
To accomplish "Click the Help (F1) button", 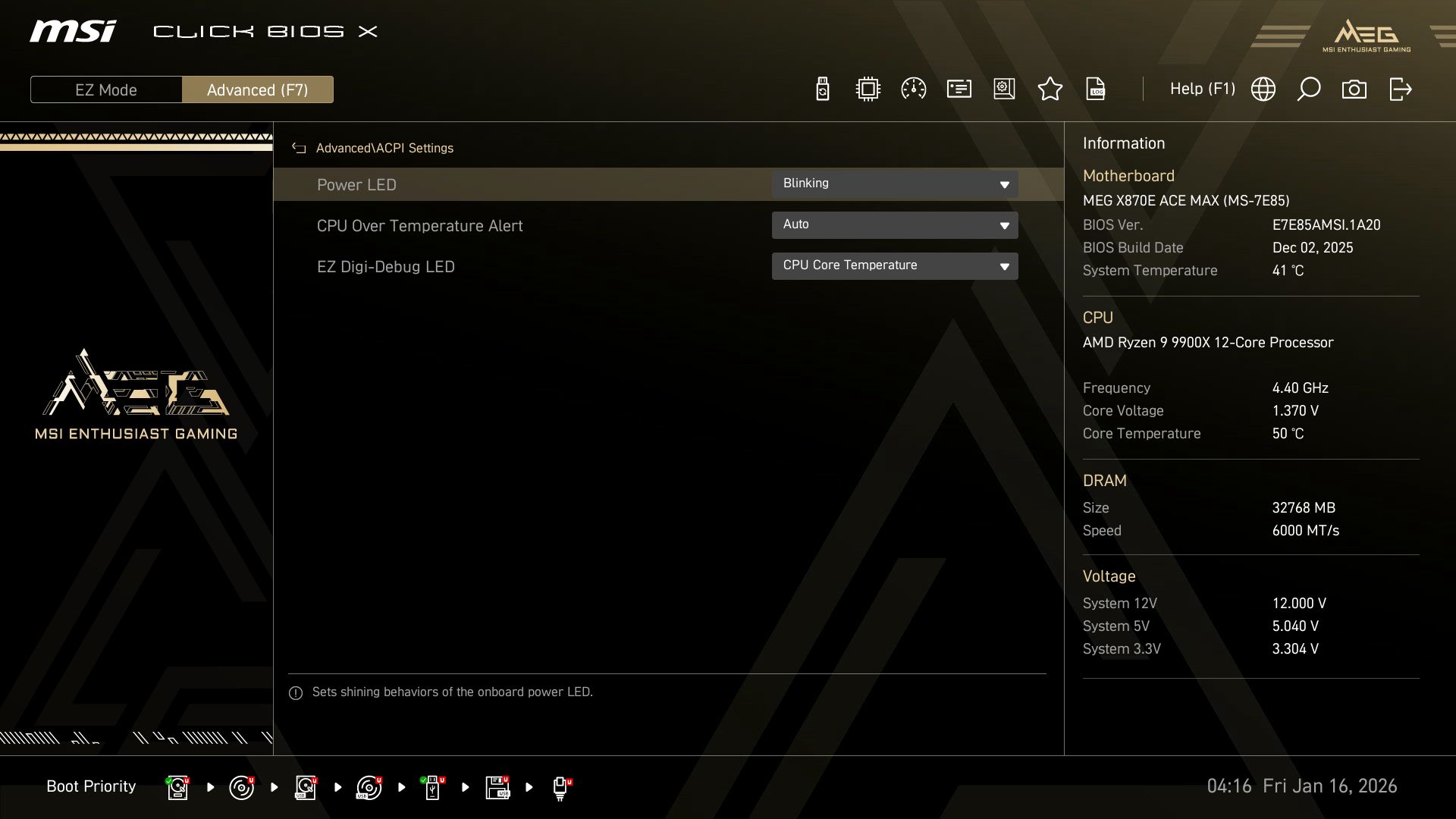I will (1203, 89).
